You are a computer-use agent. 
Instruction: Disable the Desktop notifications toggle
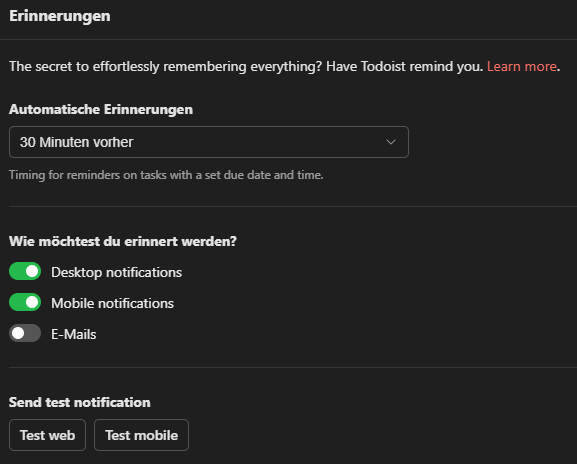[x=25, y=272]
